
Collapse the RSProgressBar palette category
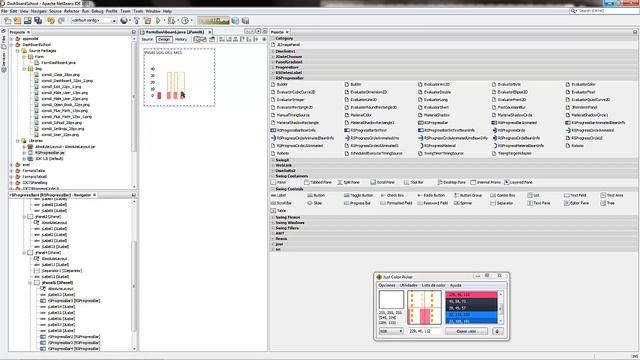[x=273, y=78]
